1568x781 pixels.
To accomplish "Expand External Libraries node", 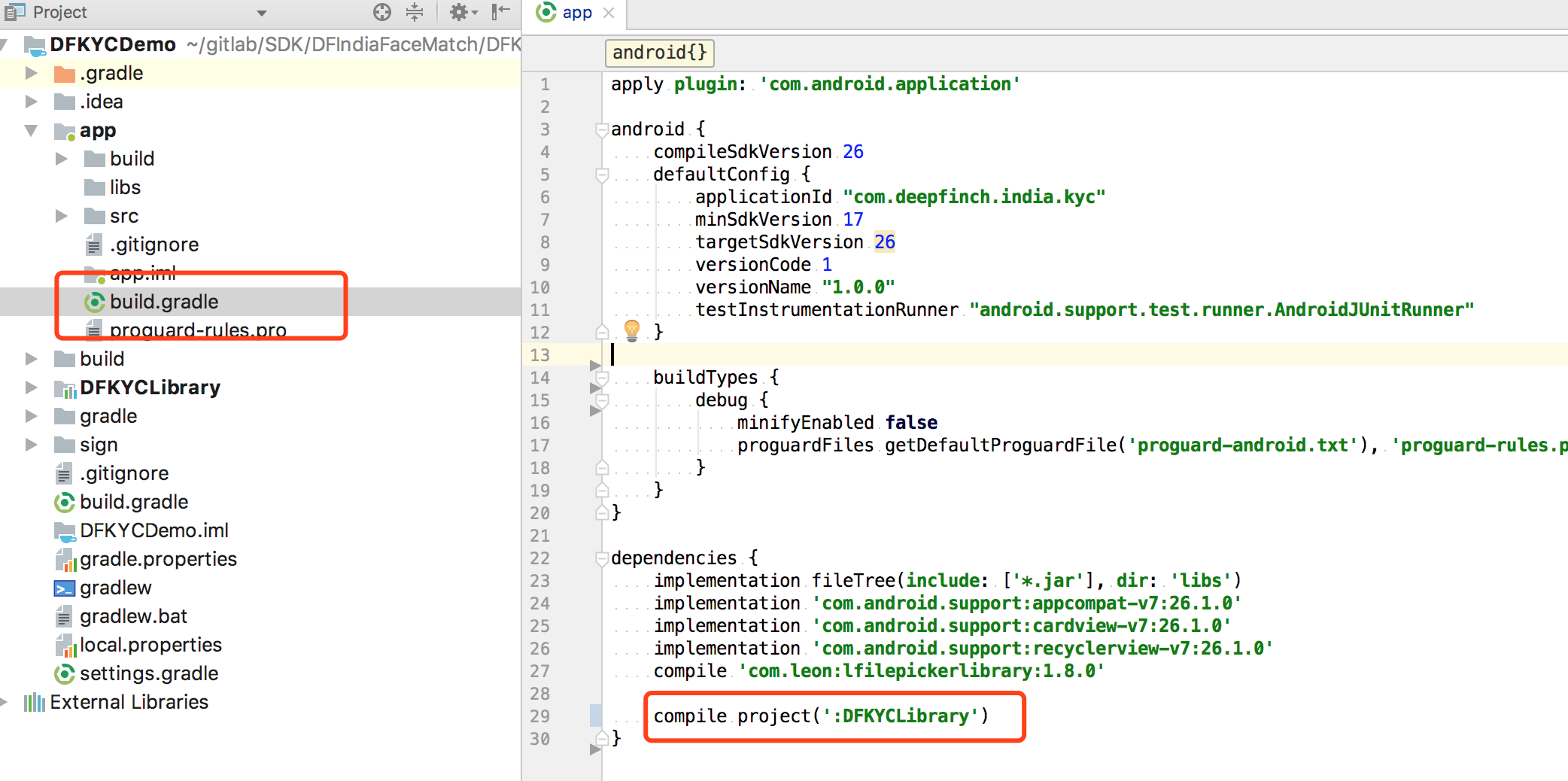I will [x=5, y=702].
